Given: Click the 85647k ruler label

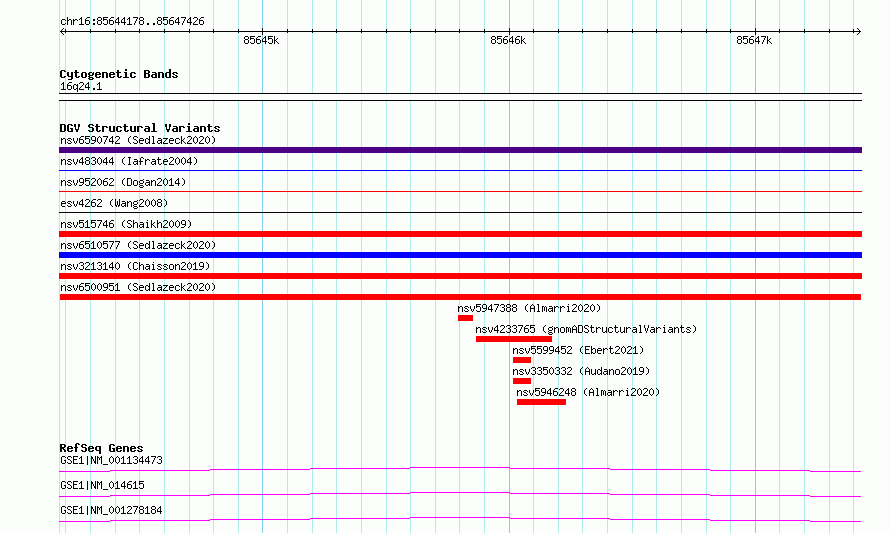Looking at the screenshot, I should pyautogui.click(x=754, y=40).
